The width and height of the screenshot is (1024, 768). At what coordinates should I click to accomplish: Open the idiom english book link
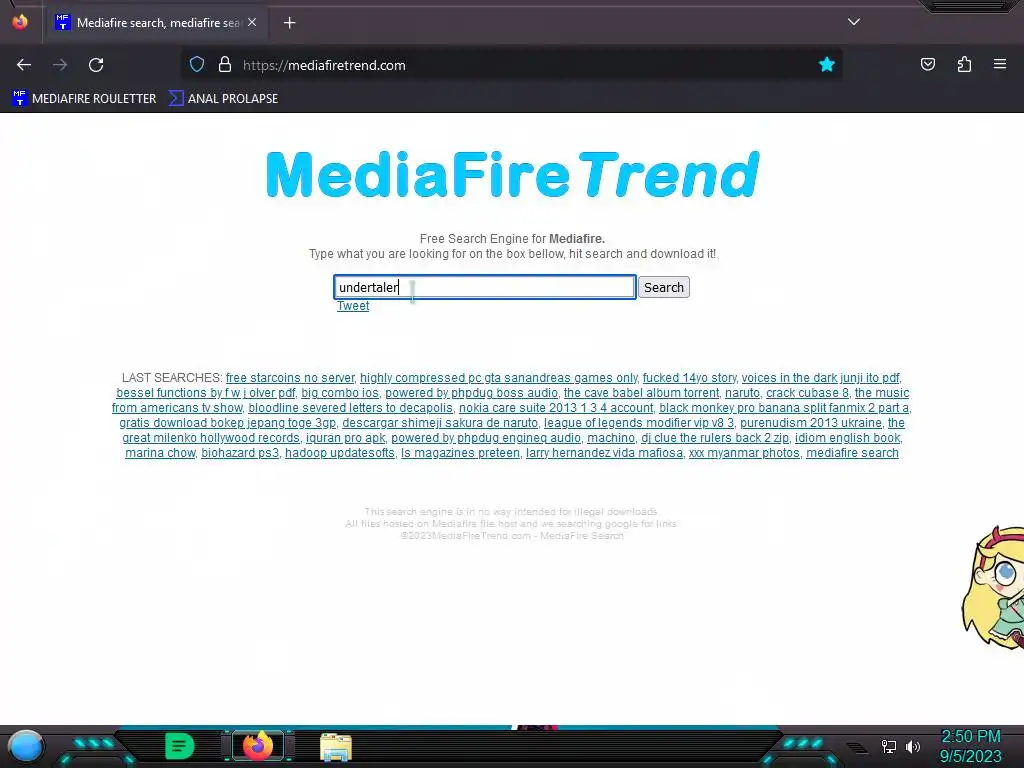pos(847,438)
